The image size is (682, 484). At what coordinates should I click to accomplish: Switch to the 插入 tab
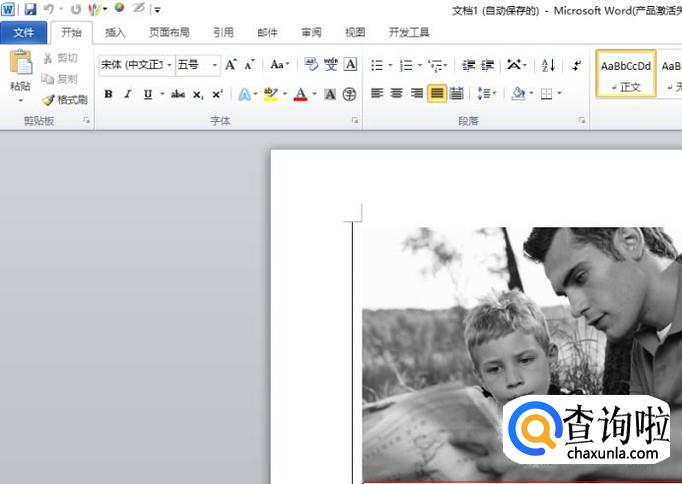(115, 32)
